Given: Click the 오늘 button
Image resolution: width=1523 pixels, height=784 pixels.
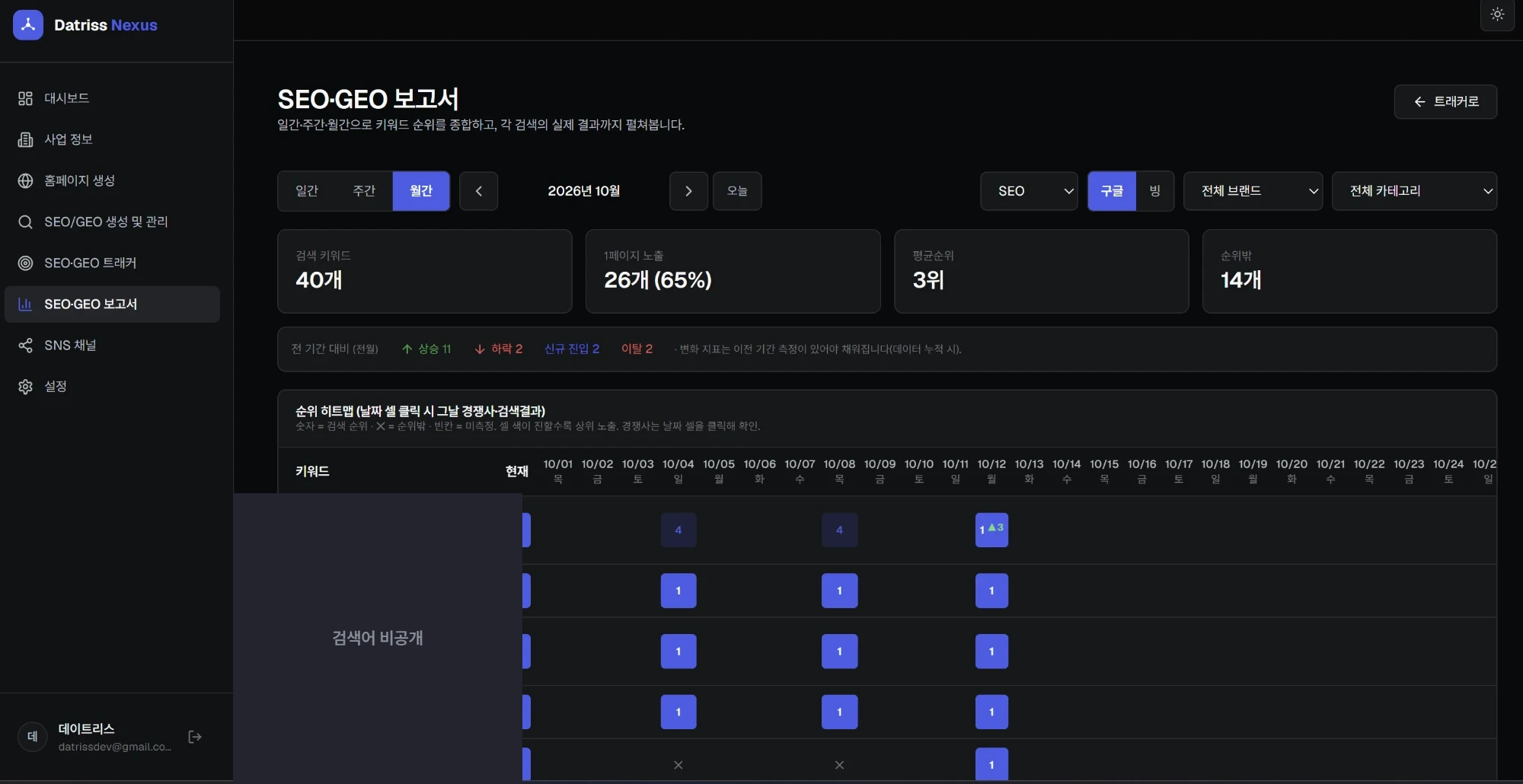Looking at the screenshot, I should 737,191.
